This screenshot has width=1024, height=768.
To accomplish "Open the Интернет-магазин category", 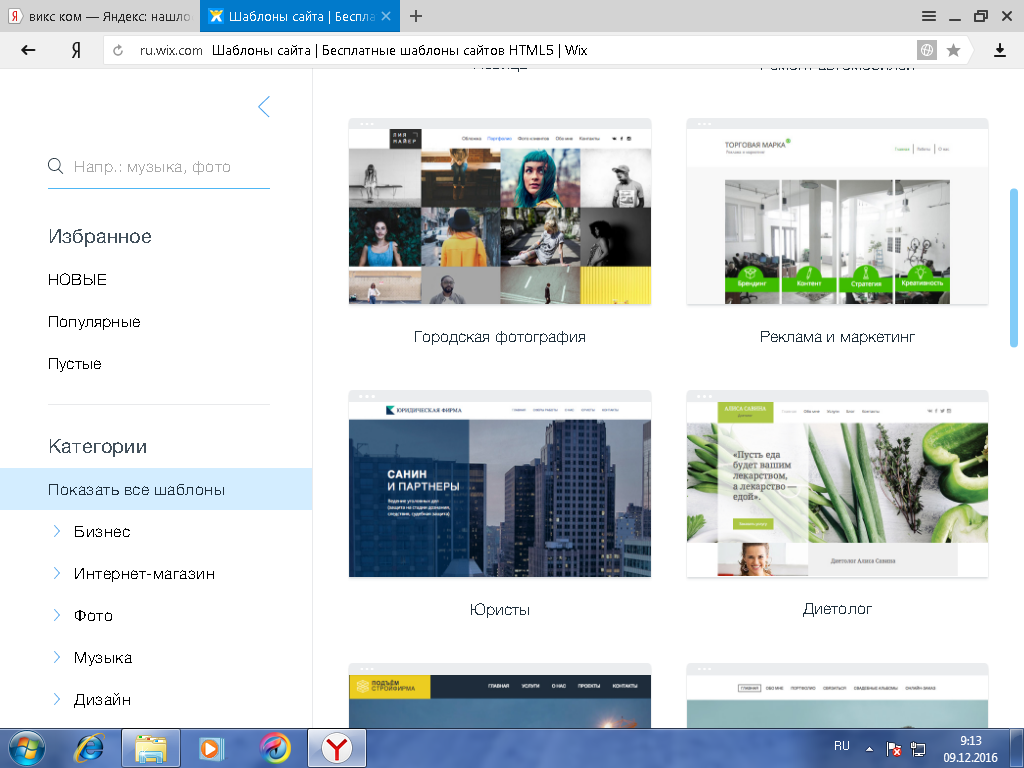I will point(144,573).
